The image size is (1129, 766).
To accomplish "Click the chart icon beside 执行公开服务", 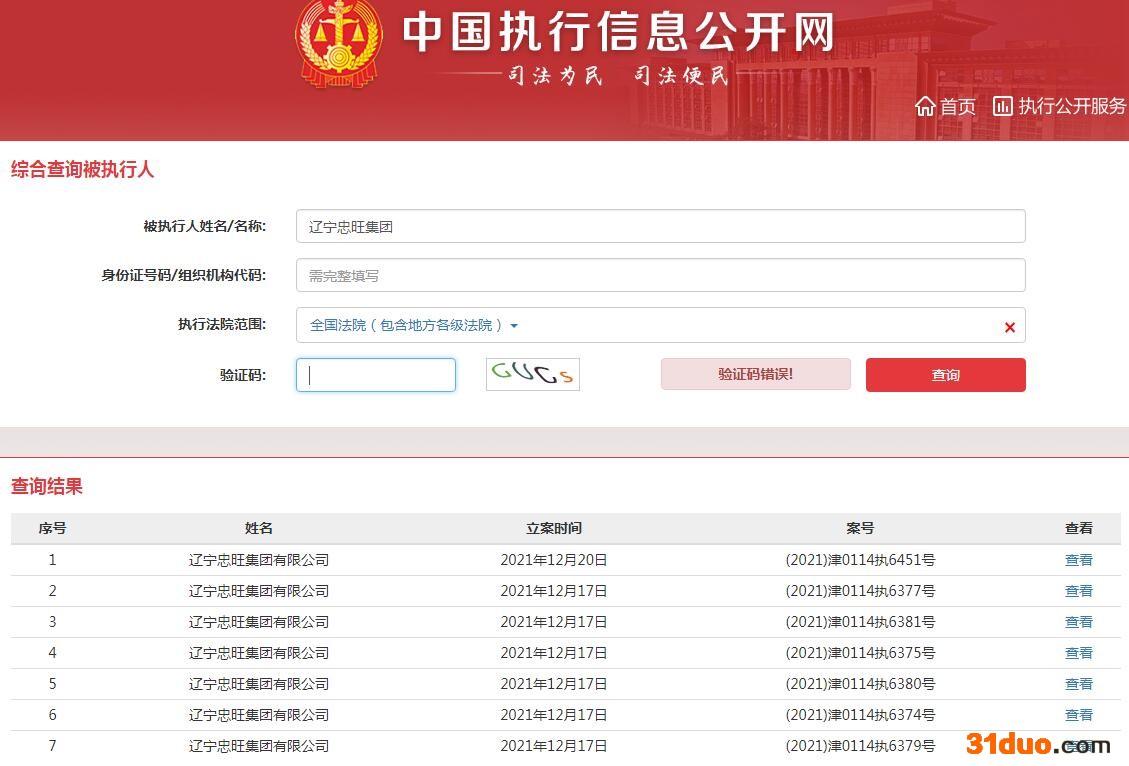I will (1002, 106).
